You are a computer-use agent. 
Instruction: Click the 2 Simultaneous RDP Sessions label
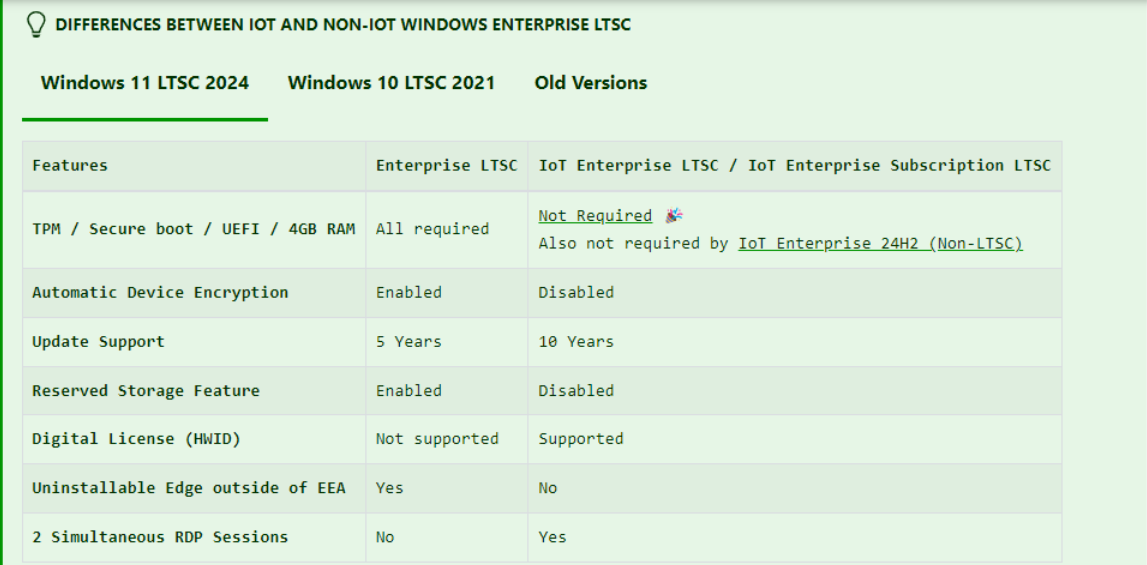[160, 536]
